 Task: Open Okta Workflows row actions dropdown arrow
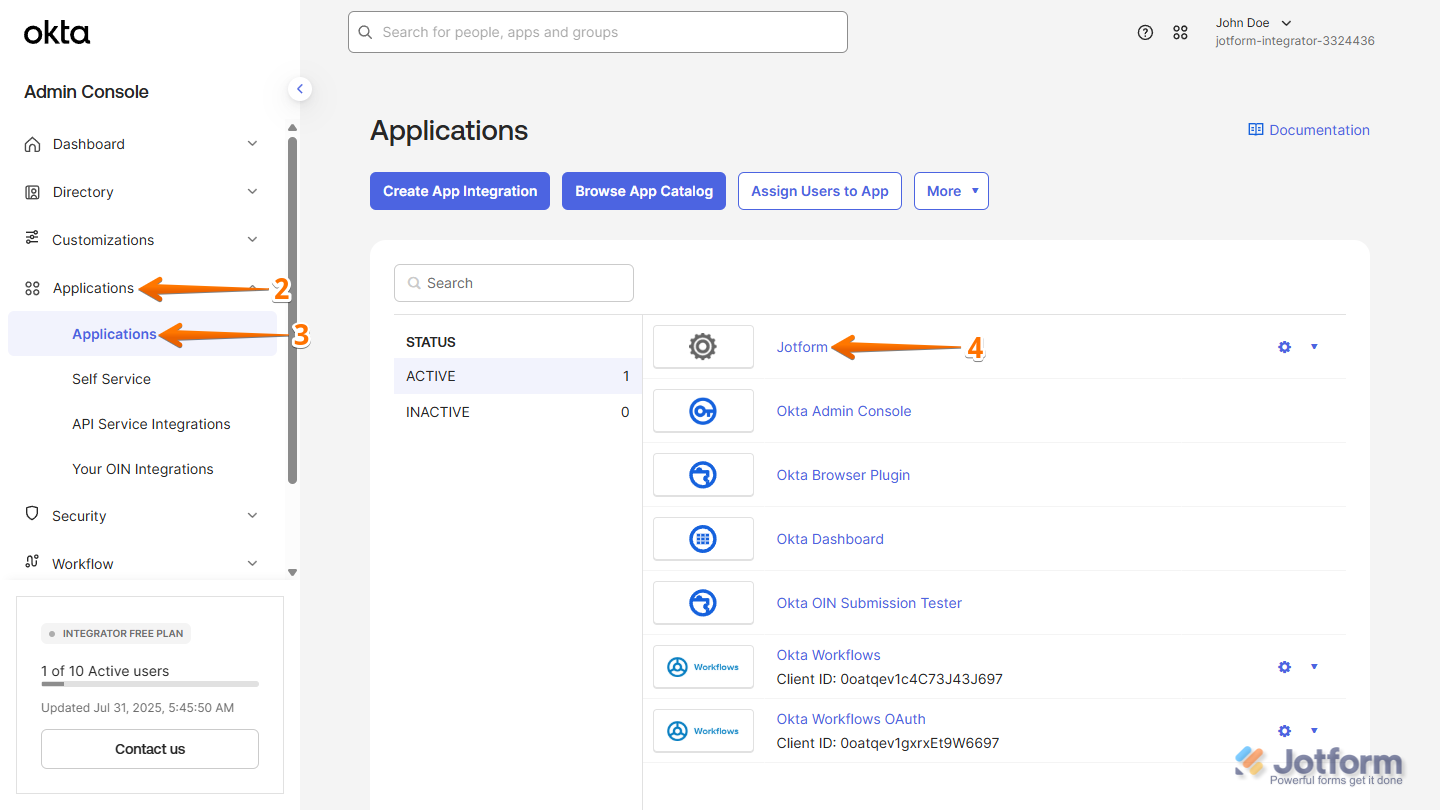click(x=1314, y=667)
